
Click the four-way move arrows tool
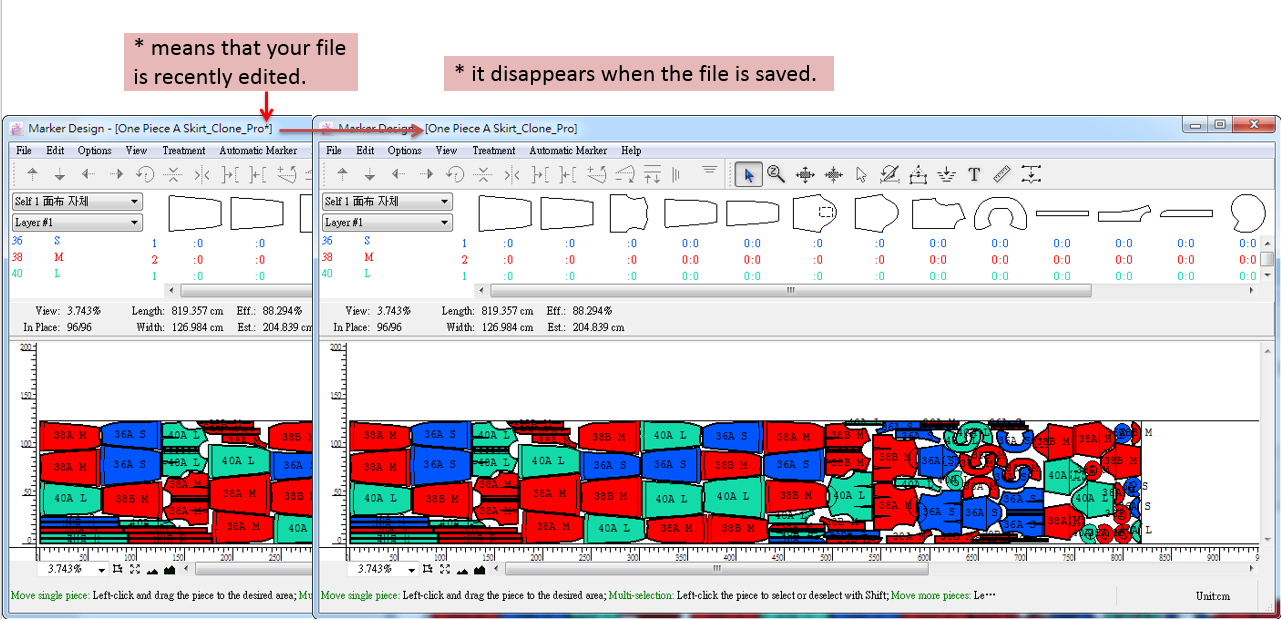pos(805,175)
